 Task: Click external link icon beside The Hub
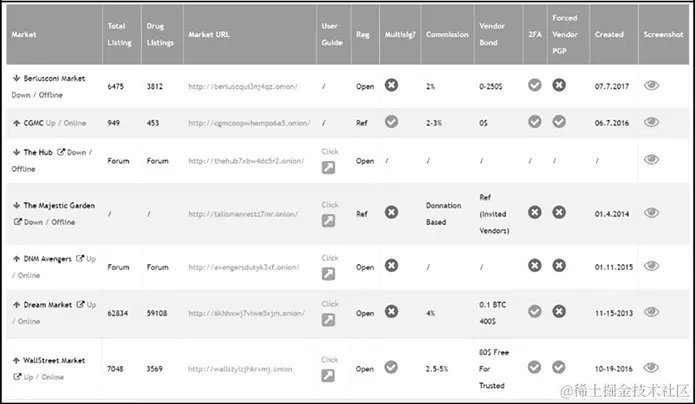[63, 152]
